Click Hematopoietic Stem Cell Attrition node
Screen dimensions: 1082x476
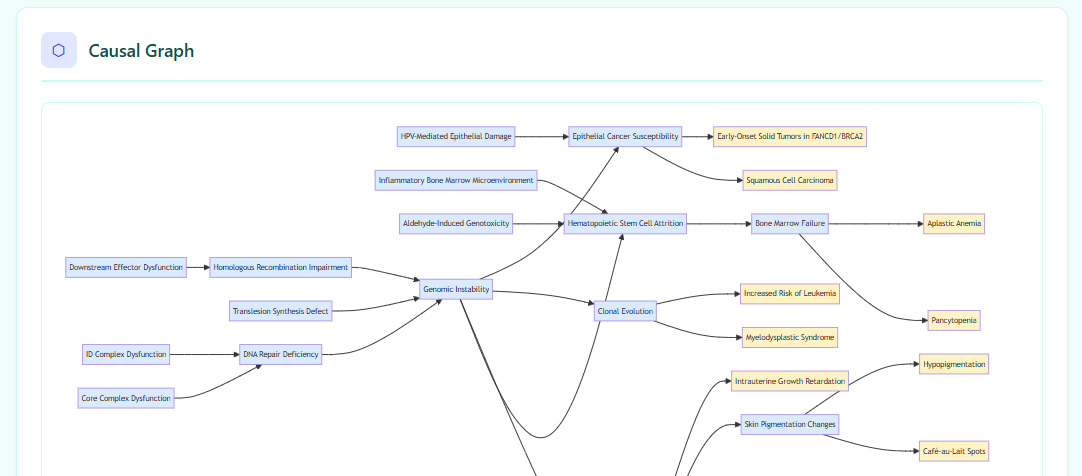click(625, 224)
